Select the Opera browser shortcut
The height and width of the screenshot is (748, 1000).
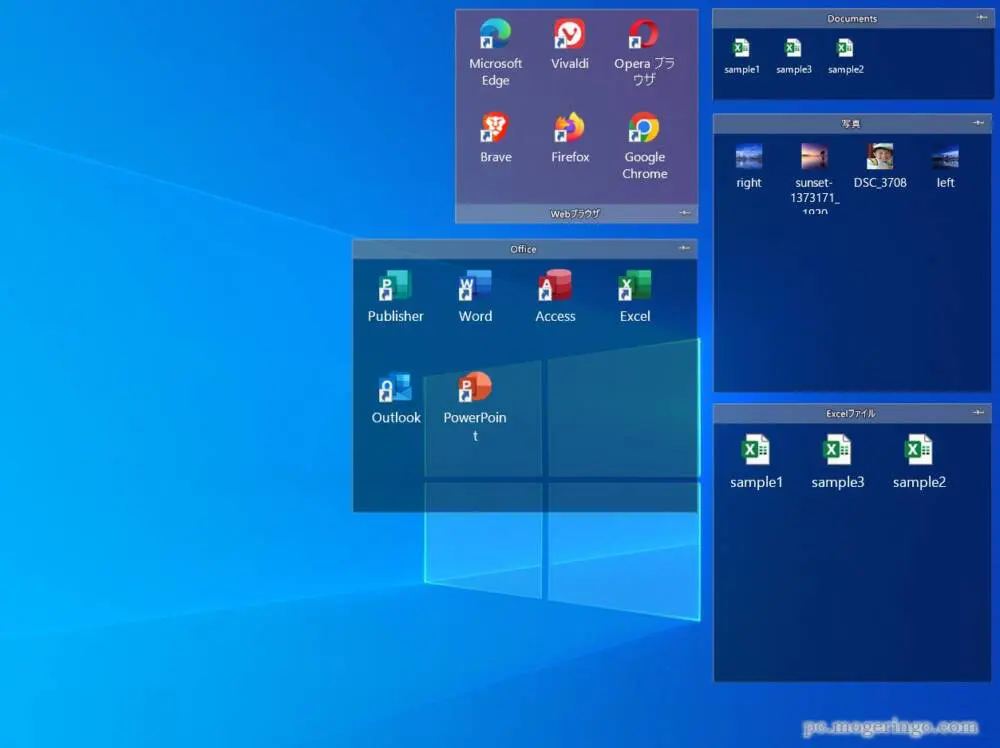click(x=644, y=36)
